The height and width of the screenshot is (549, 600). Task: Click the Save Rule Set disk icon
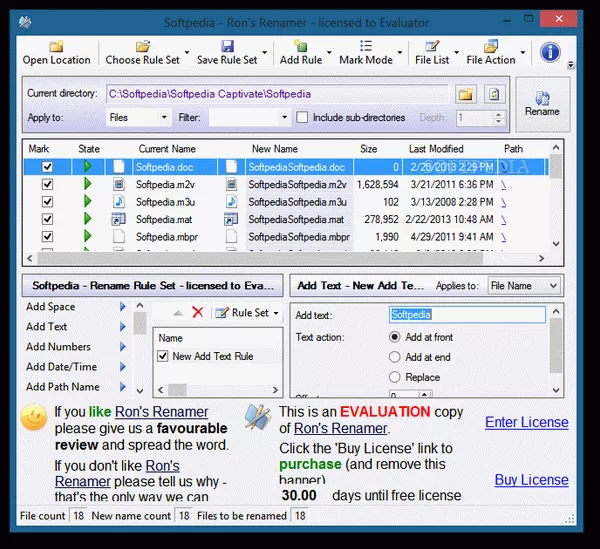227,46
